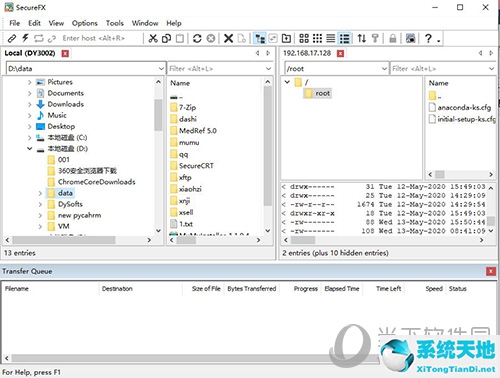Screen dimensions: 500x378
Task: Click the Delete X icon in toolbar
Action: (228, 38)
